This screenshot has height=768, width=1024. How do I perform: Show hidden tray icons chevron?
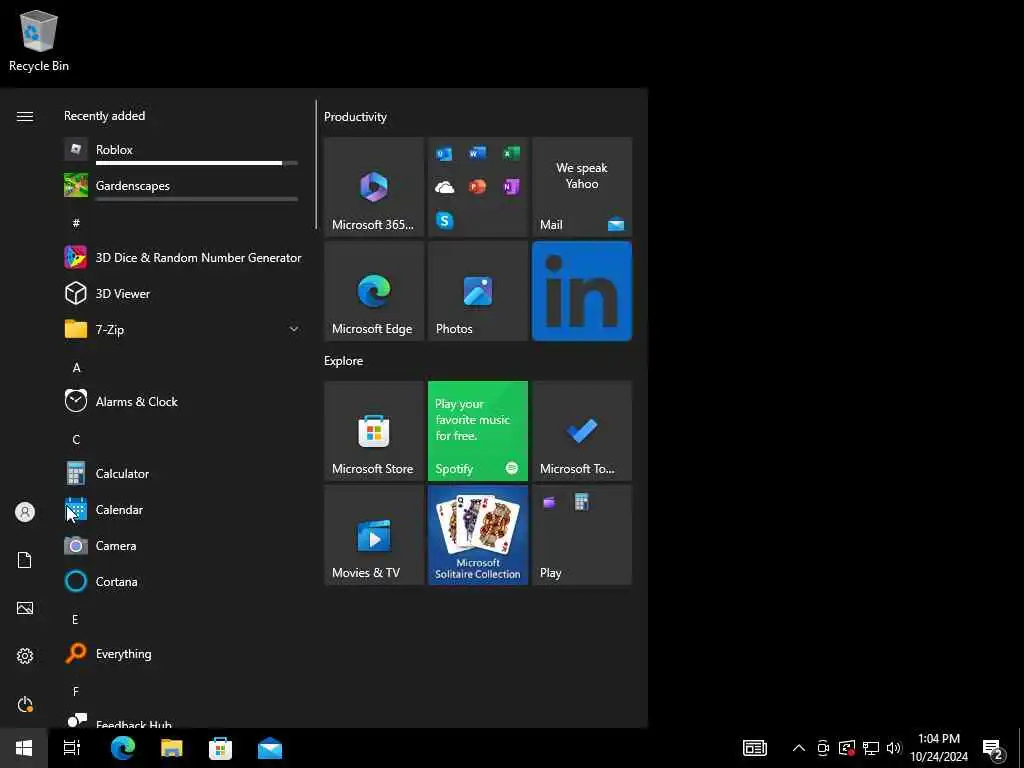point(799,748)
